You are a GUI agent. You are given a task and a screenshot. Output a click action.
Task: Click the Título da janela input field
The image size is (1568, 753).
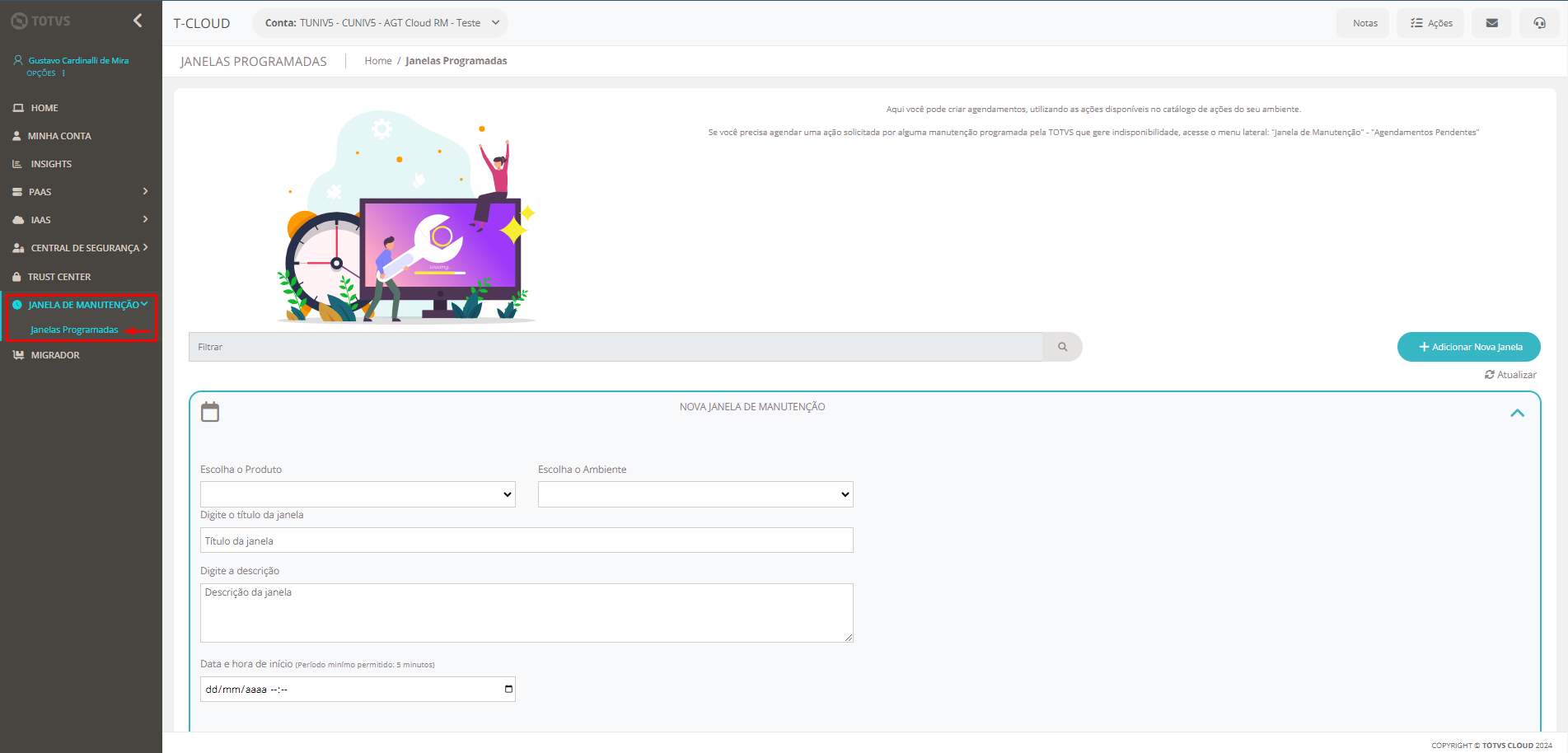tap(527, 540)
